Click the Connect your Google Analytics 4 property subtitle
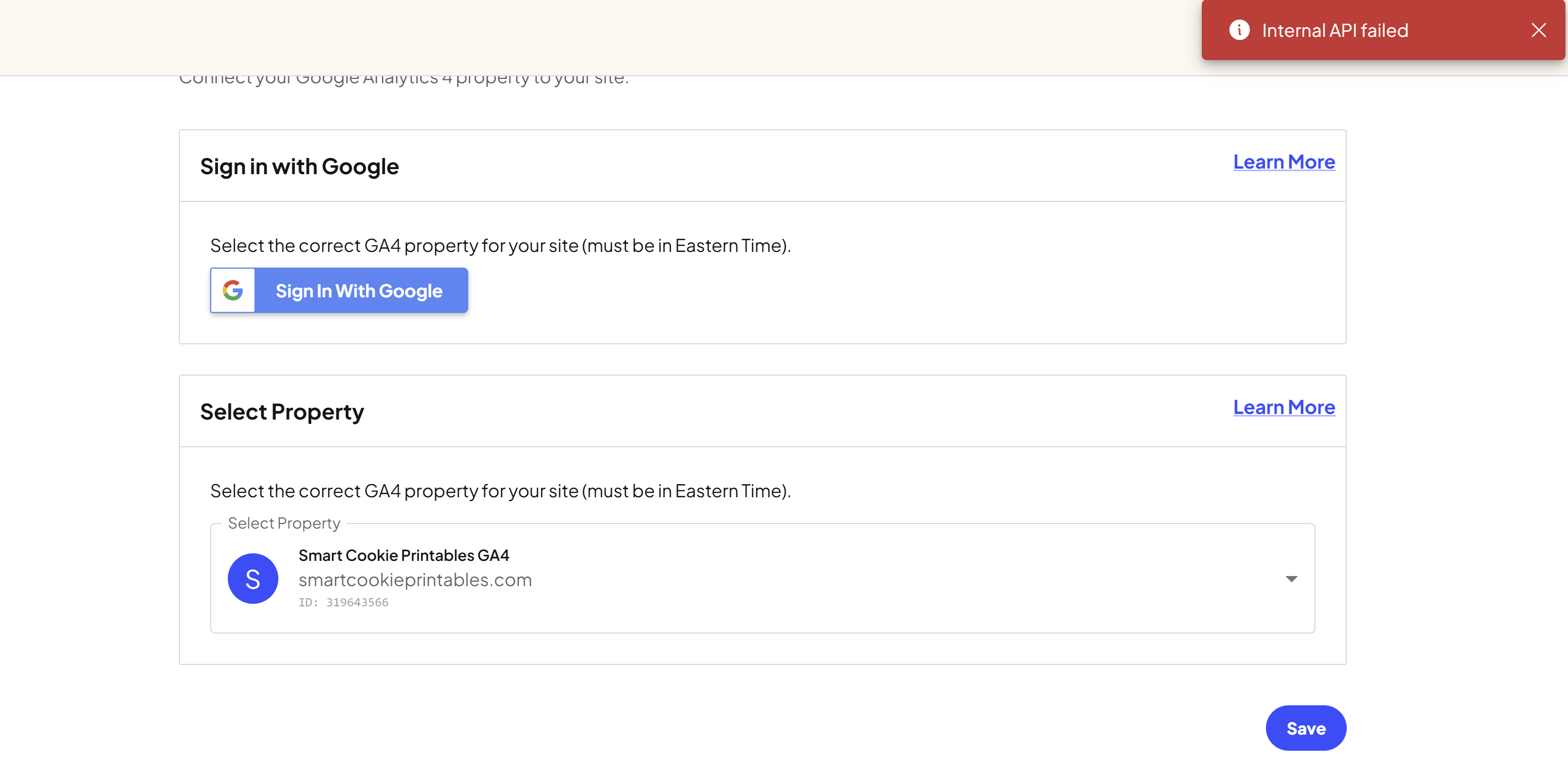This screenshot has width=1568, height=779. 403,80
